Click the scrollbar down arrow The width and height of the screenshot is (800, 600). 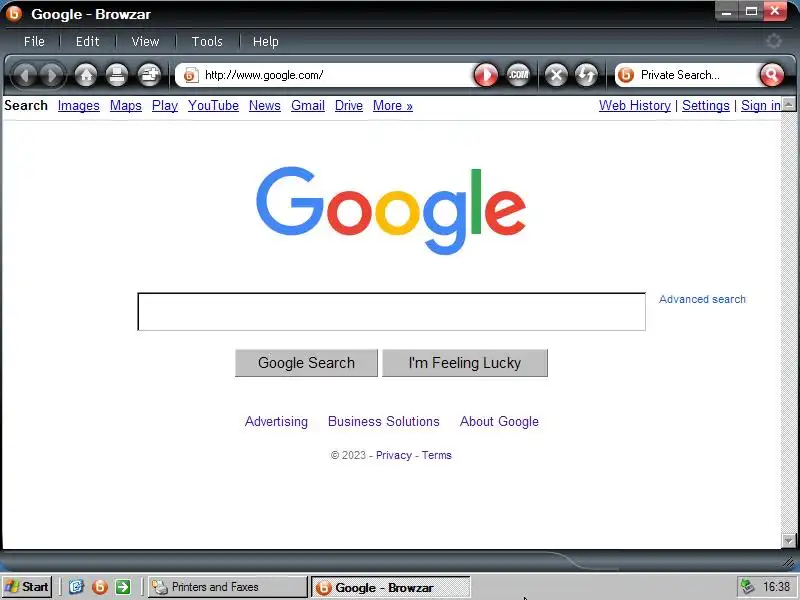(788, 540)
